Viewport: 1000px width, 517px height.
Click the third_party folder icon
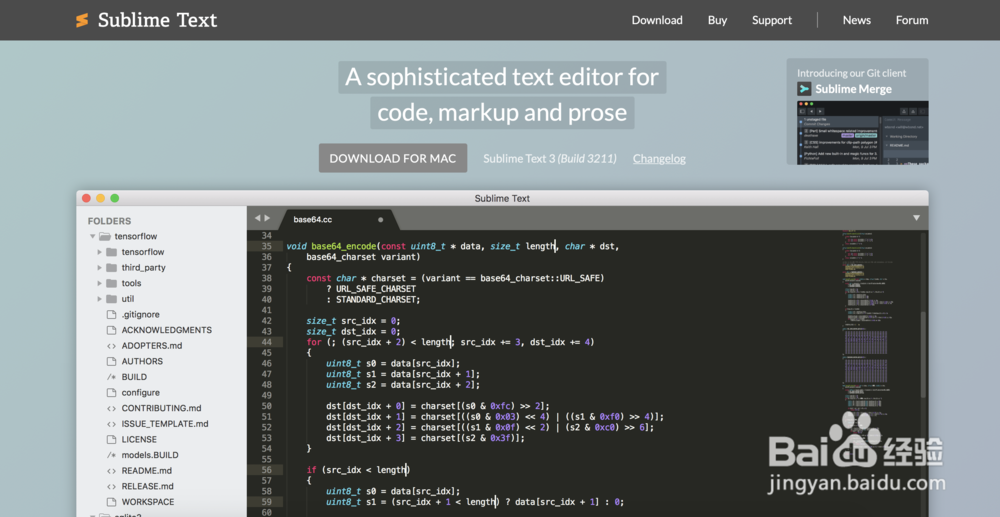click(111, 268)
